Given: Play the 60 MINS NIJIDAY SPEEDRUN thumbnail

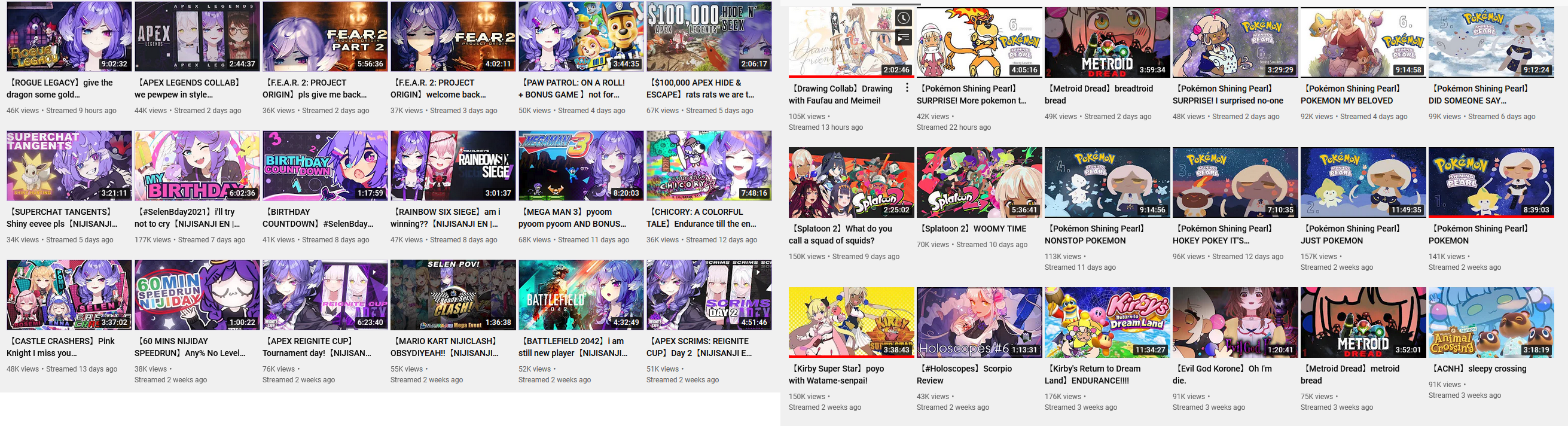Looking at the screenshot, I should point(197,295).
